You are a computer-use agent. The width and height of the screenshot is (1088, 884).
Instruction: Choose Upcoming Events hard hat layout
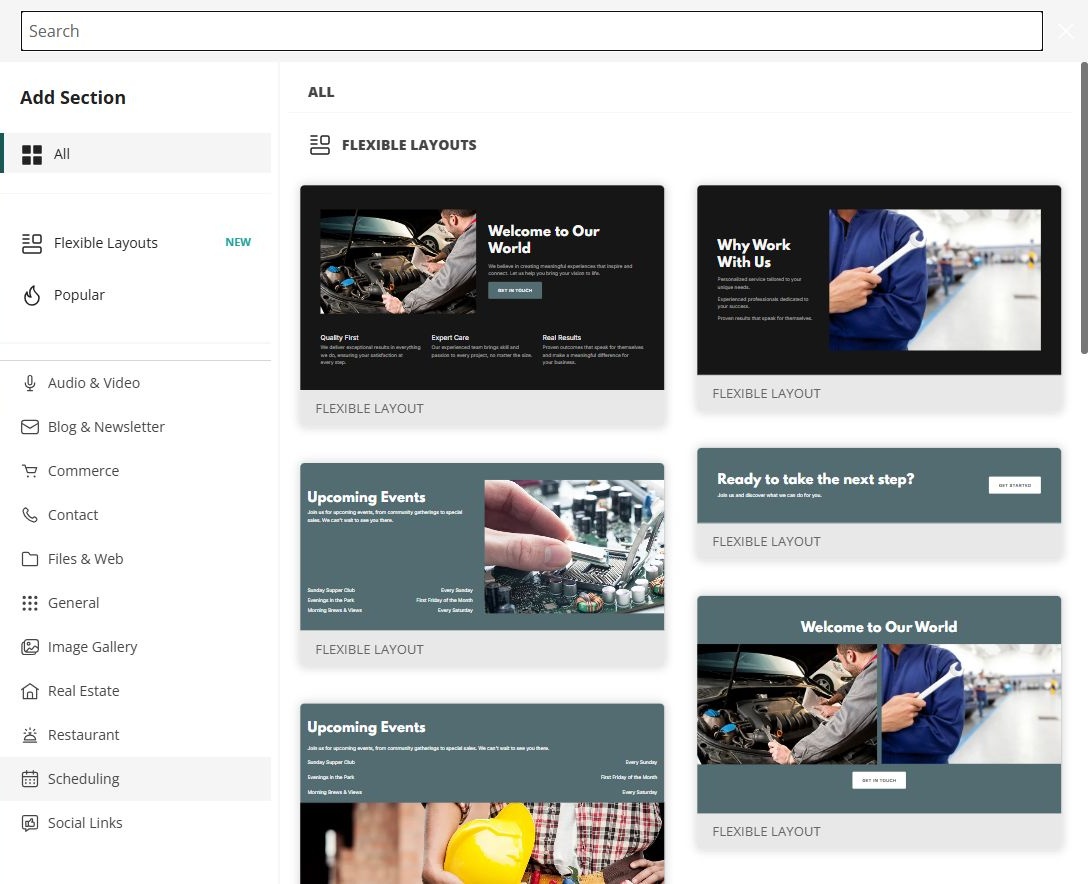(482, 794)
